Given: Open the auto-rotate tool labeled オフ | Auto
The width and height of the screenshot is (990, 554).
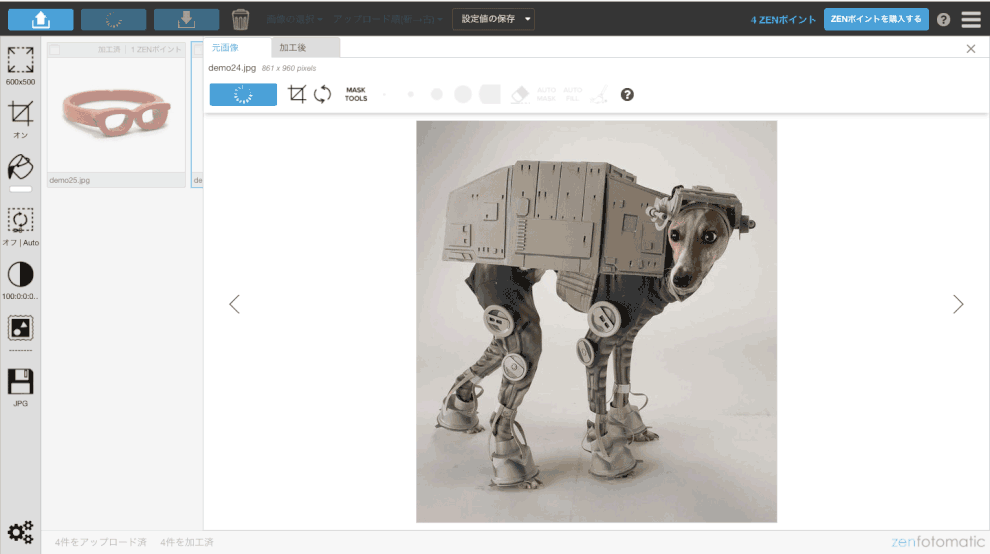Looking at the screenshot, I should pyautogui.click(x=20, y=227).
